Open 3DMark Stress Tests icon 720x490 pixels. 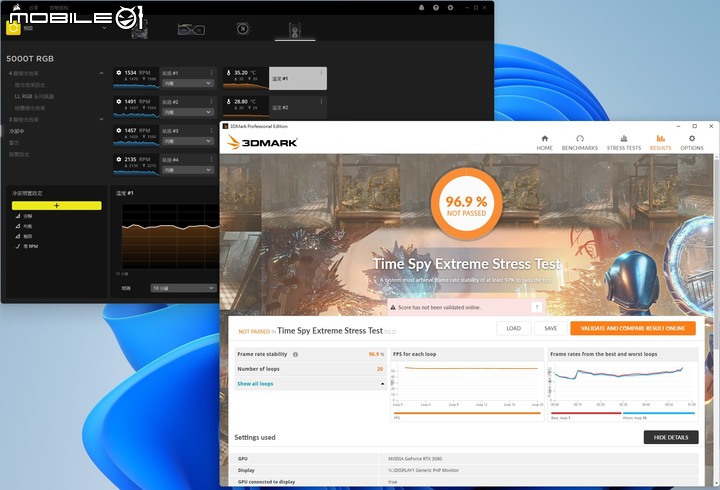point(624,138)
